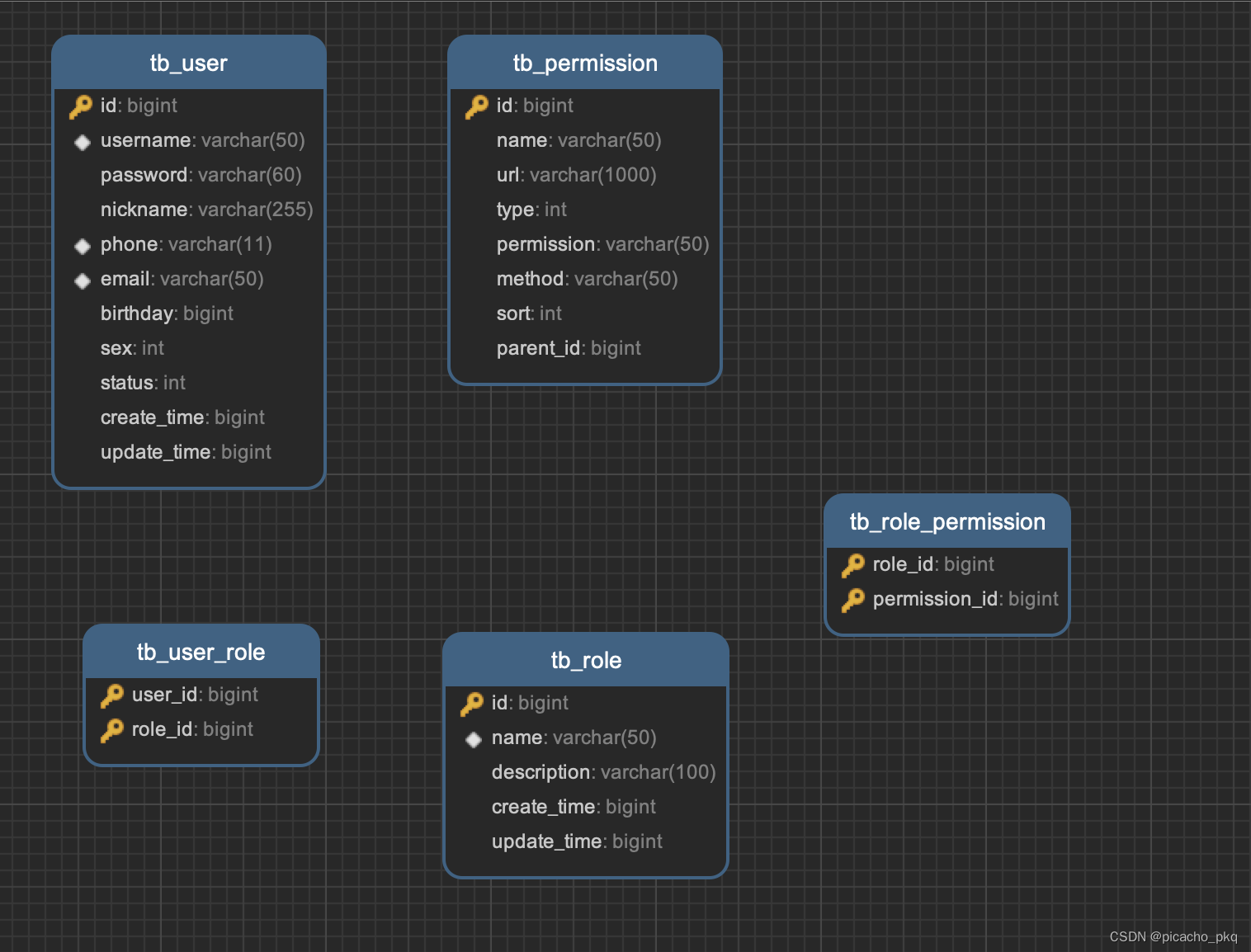Select 'permission: varchar(50)' column

[585, 244]
